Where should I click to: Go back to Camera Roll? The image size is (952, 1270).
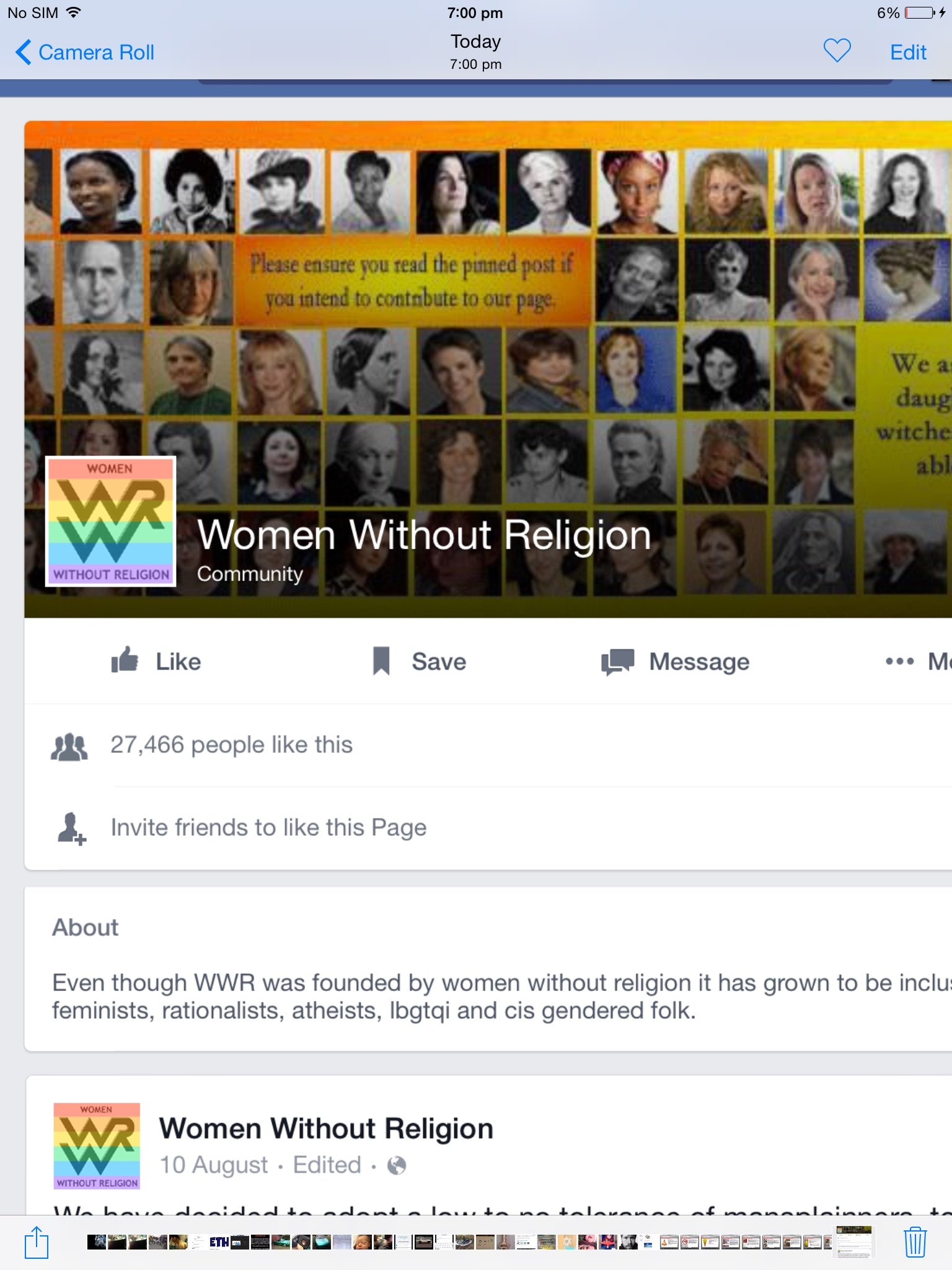click(85, 52)
